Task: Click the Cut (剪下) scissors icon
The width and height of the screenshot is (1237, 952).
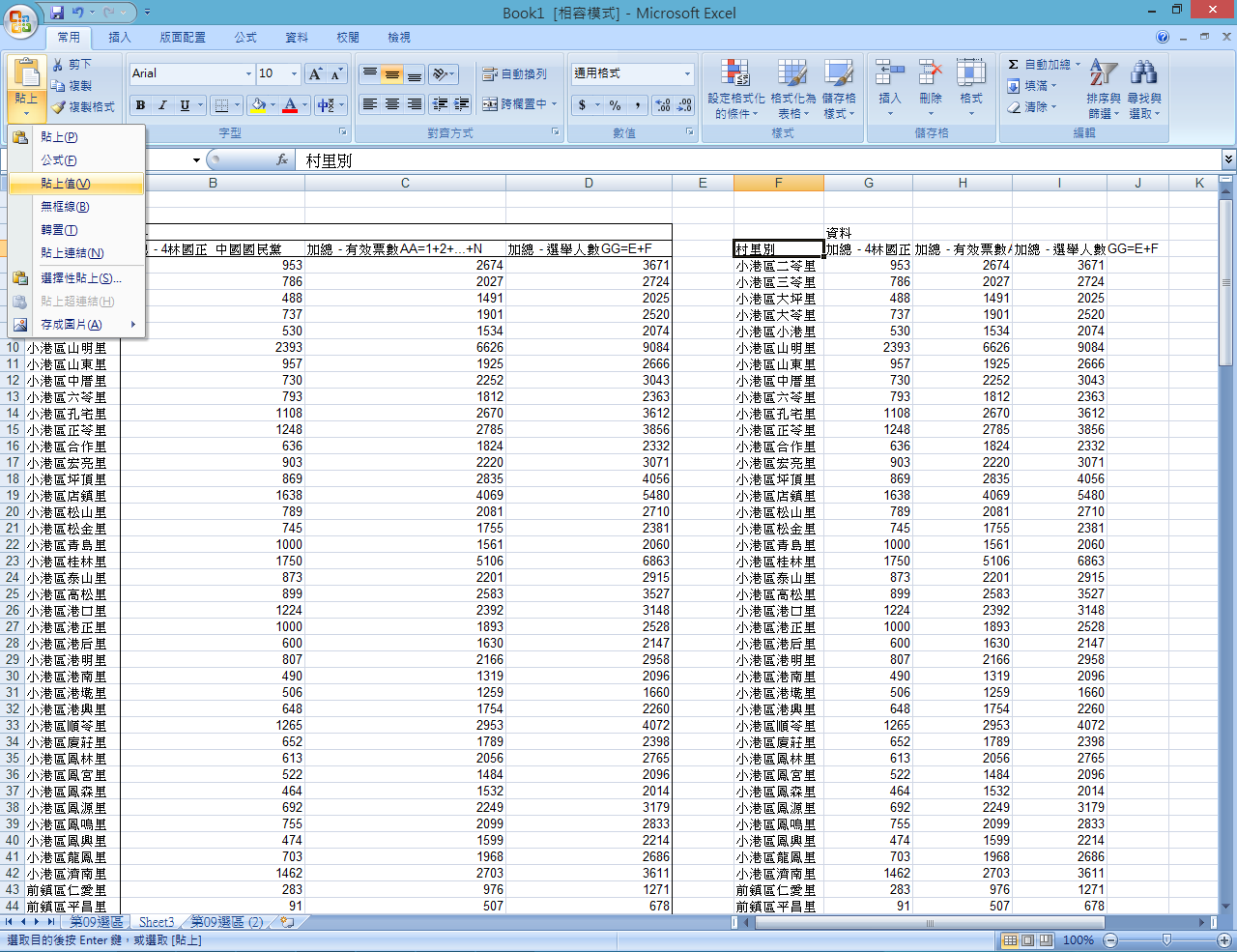Action: click(59, 64)
